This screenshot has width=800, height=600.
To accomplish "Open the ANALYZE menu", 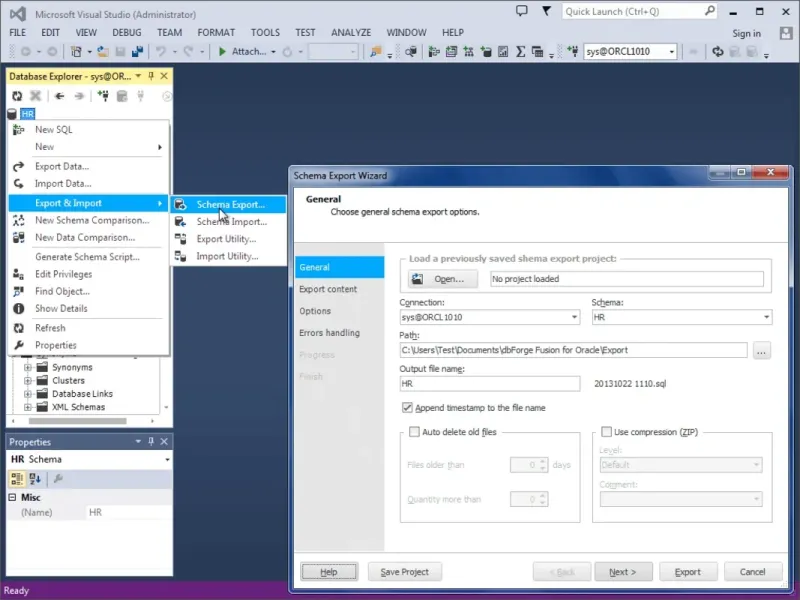I will tap(351, 32).
